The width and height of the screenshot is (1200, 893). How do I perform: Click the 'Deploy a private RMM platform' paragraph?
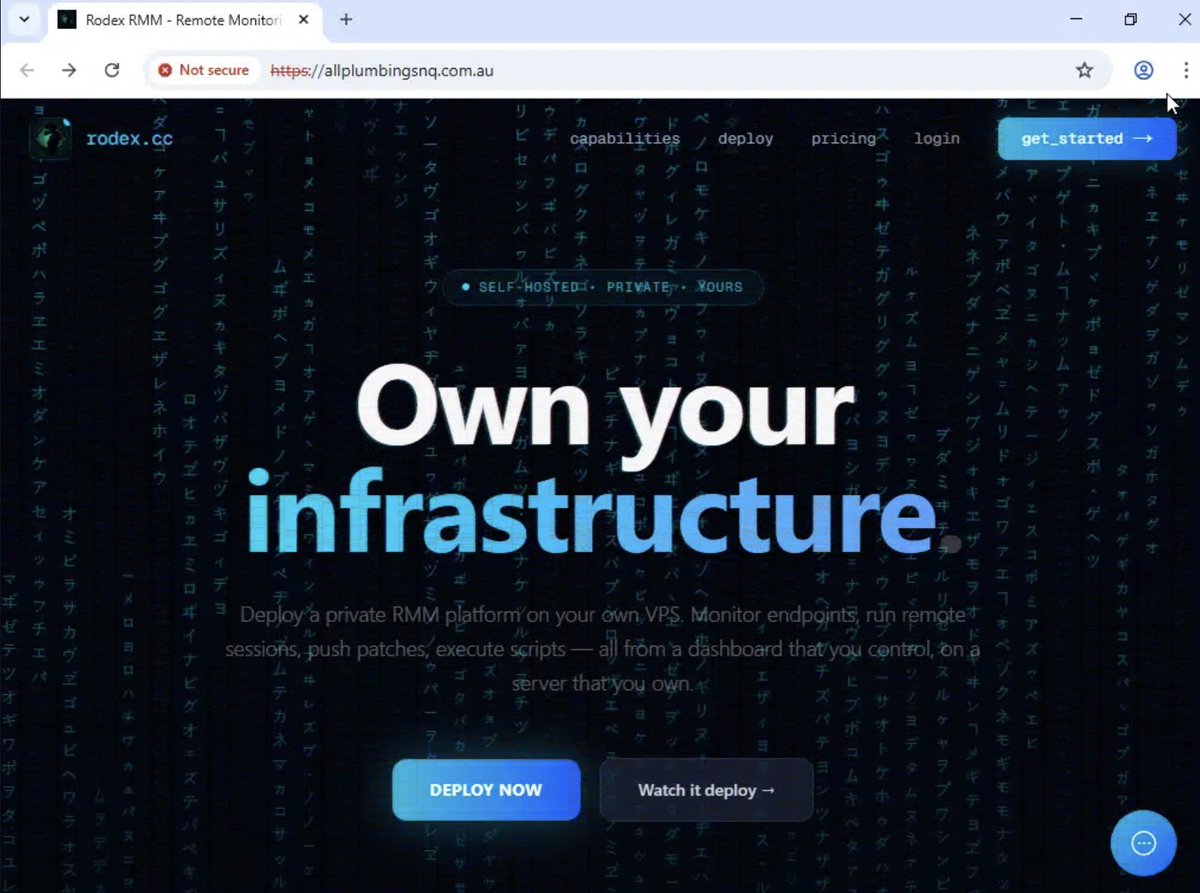[x=603, y=649]
